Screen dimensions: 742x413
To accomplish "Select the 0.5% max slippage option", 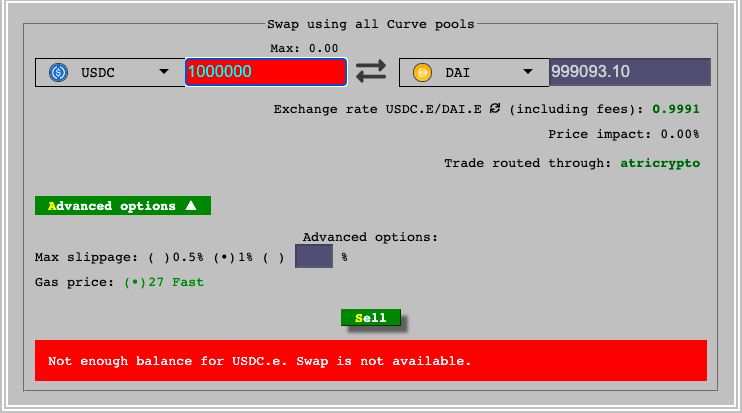I will pyautogui.click(x=157, y=257).
